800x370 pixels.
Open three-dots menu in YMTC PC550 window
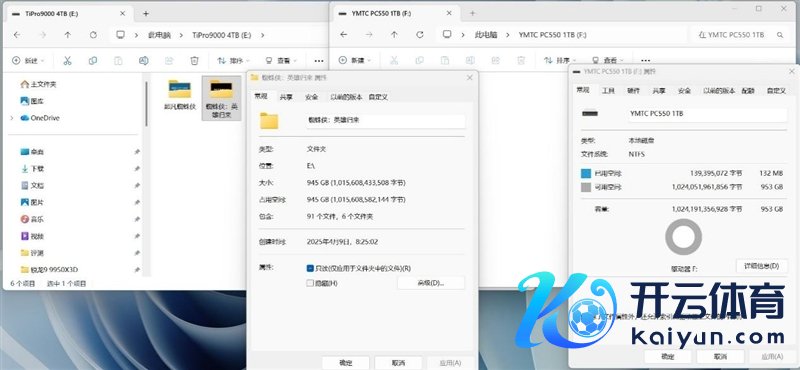tap(645, 60)
